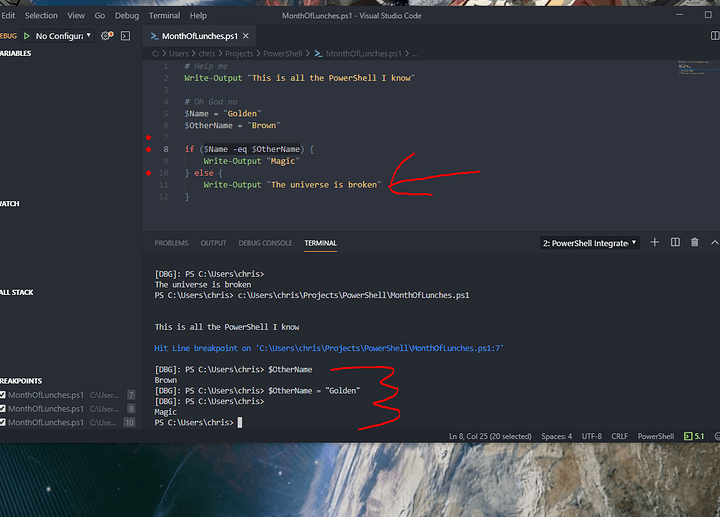This screenshot has height=517, width=720.
Task: Uncheck the line 7 breakpoint checkbox
Action: (x=3, y=395)
